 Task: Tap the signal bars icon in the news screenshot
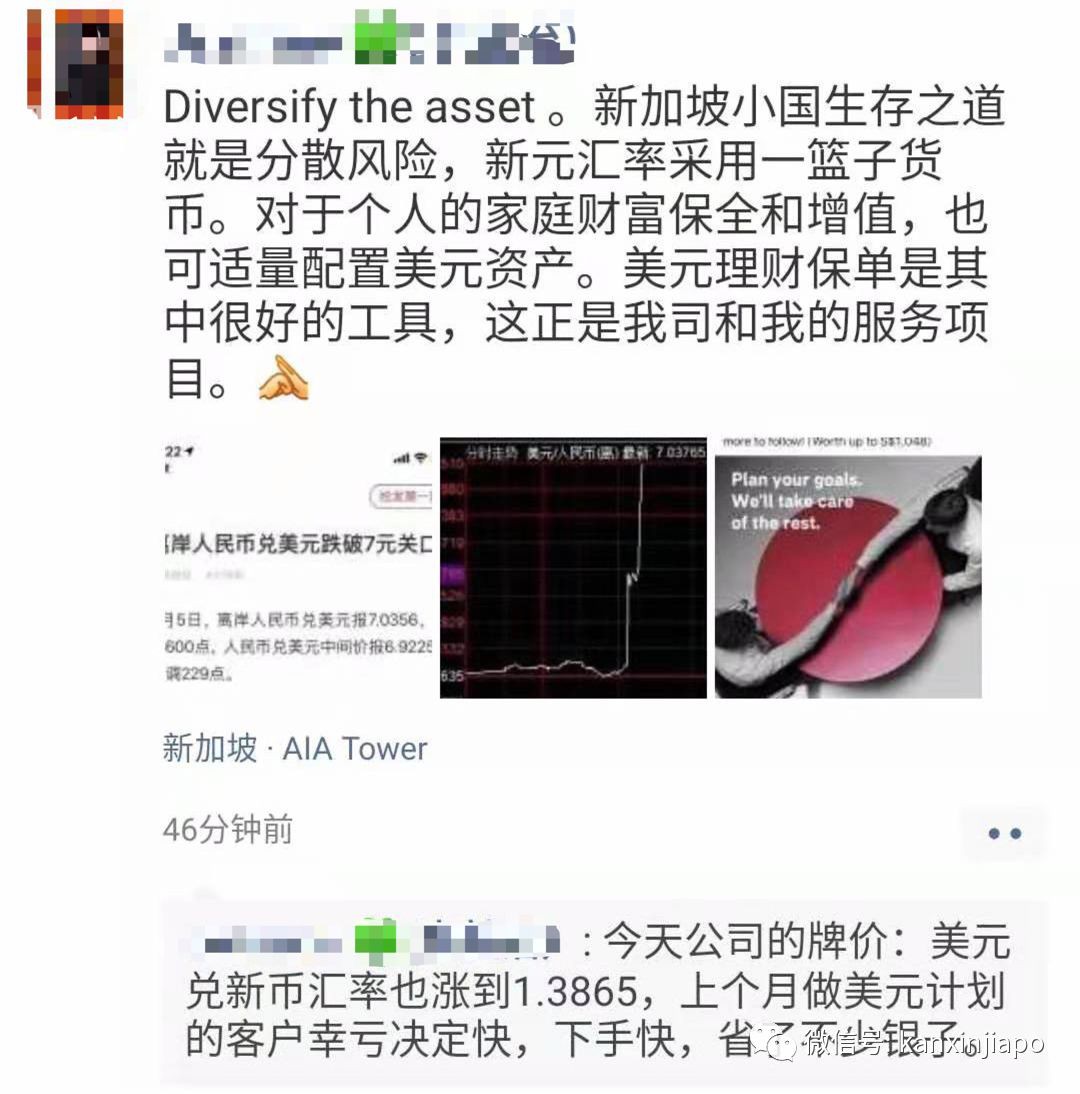coord(402,458)
